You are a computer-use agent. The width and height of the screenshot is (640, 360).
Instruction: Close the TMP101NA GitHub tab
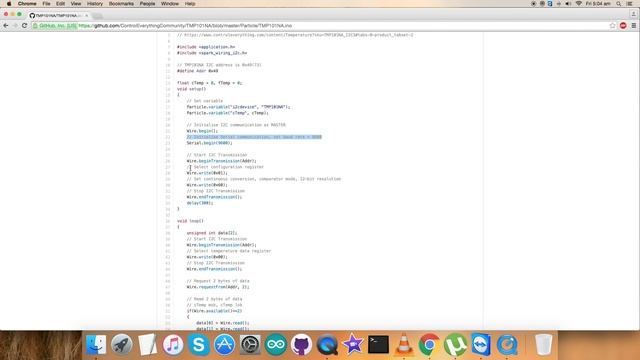click(x=87, y=16)
